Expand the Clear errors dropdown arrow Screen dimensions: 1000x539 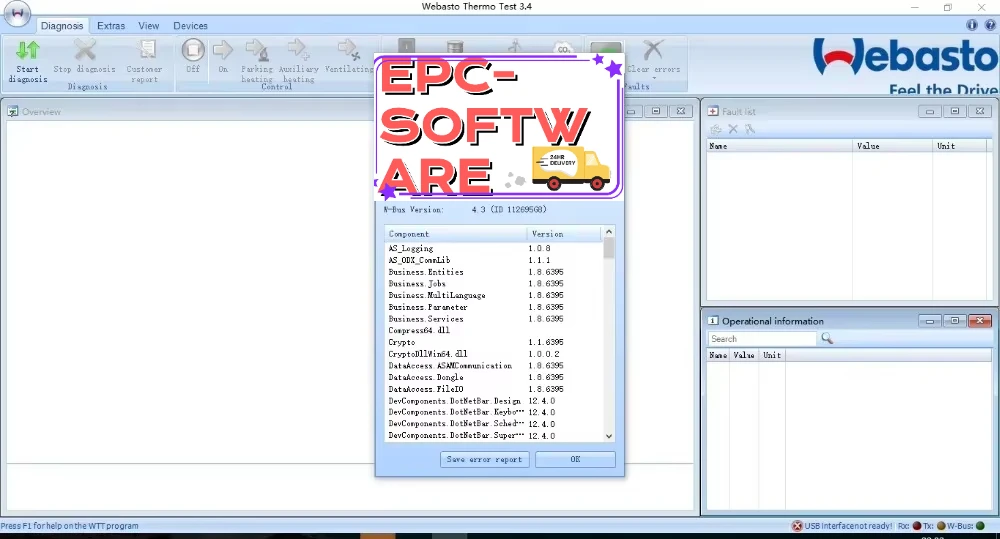tap(654, 78)
